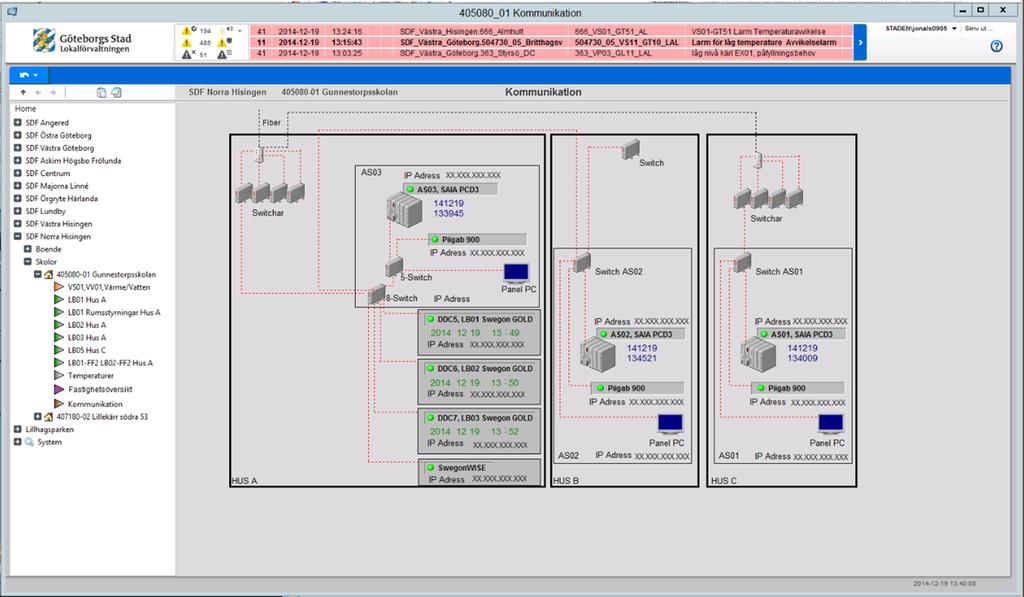Select LB01 Hus A in the tree
This screenshot has width=1024, height=597.
point(87,300)
